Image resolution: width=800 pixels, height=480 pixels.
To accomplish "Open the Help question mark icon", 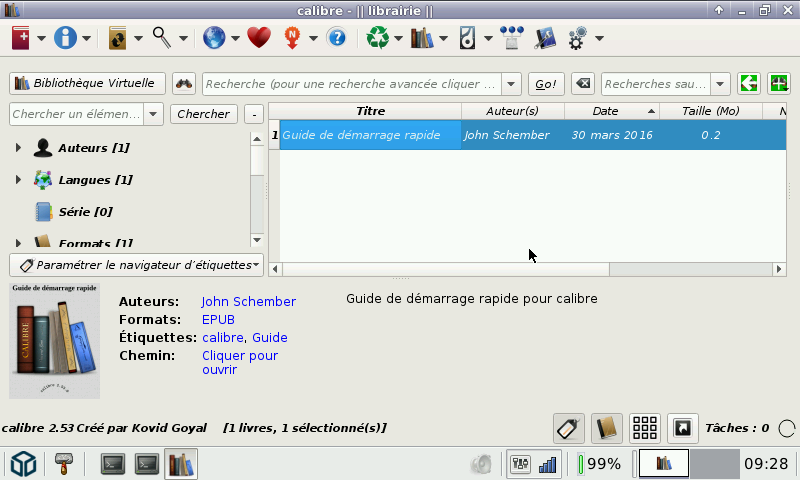I will point(337,38).
